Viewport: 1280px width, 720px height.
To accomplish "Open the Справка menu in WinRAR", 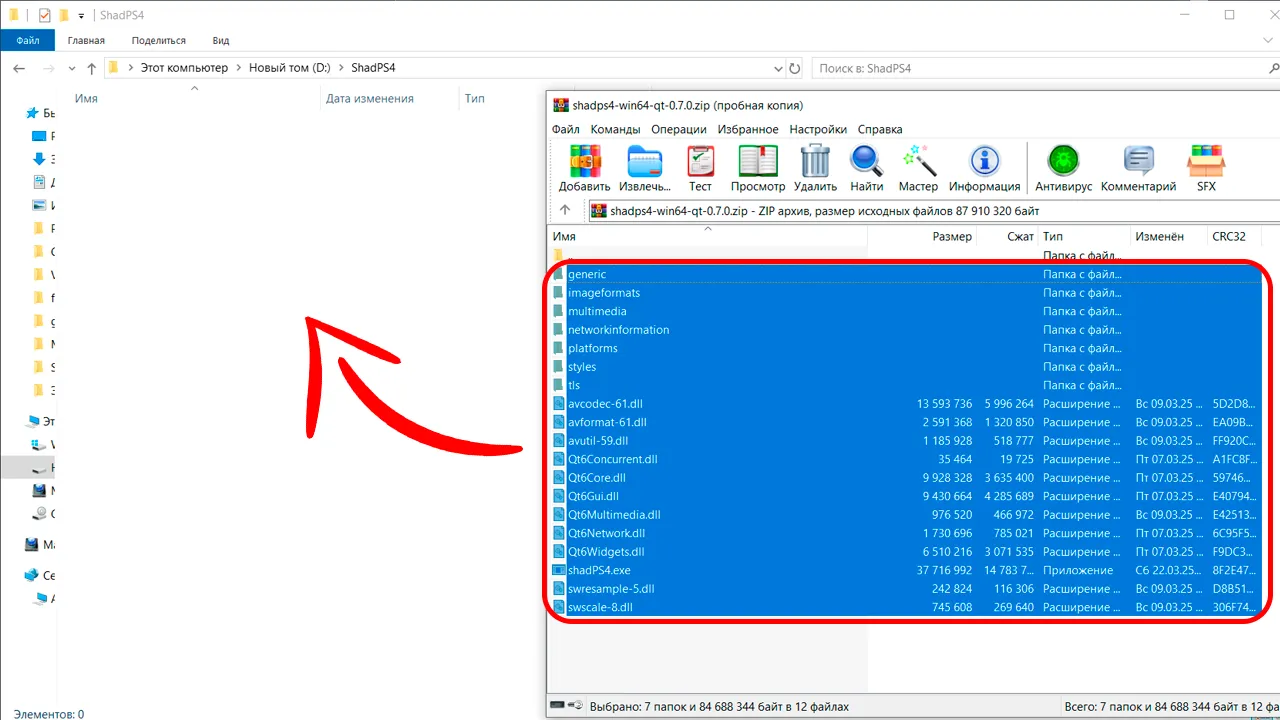I will [x=880, y=129].
